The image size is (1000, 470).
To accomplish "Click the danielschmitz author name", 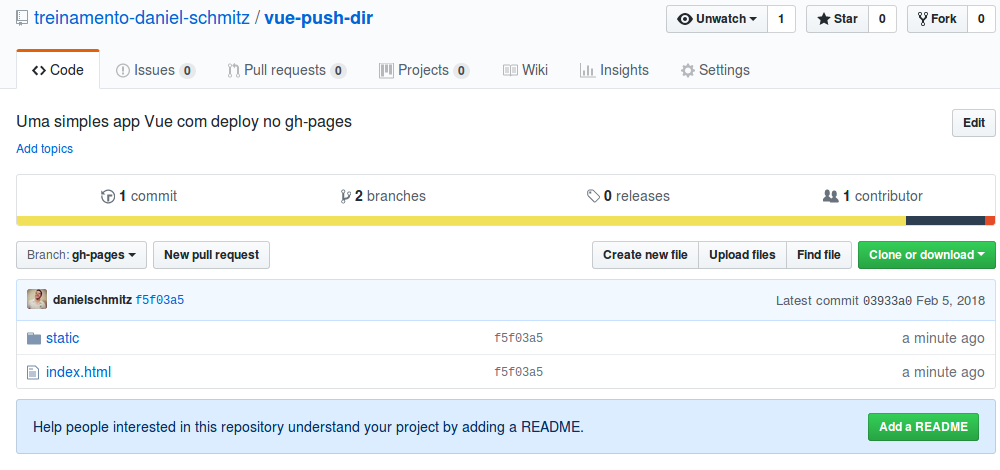I will 92,300.
